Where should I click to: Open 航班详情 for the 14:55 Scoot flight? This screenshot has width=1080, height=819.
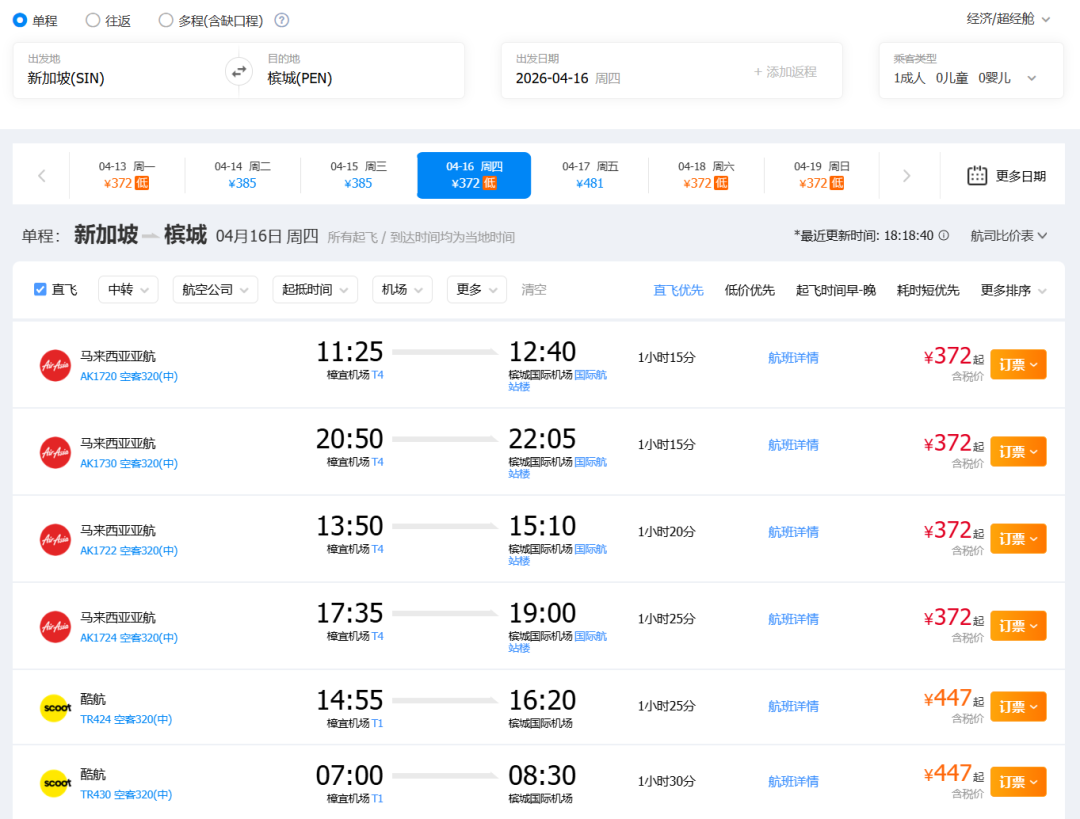[793, 706]
